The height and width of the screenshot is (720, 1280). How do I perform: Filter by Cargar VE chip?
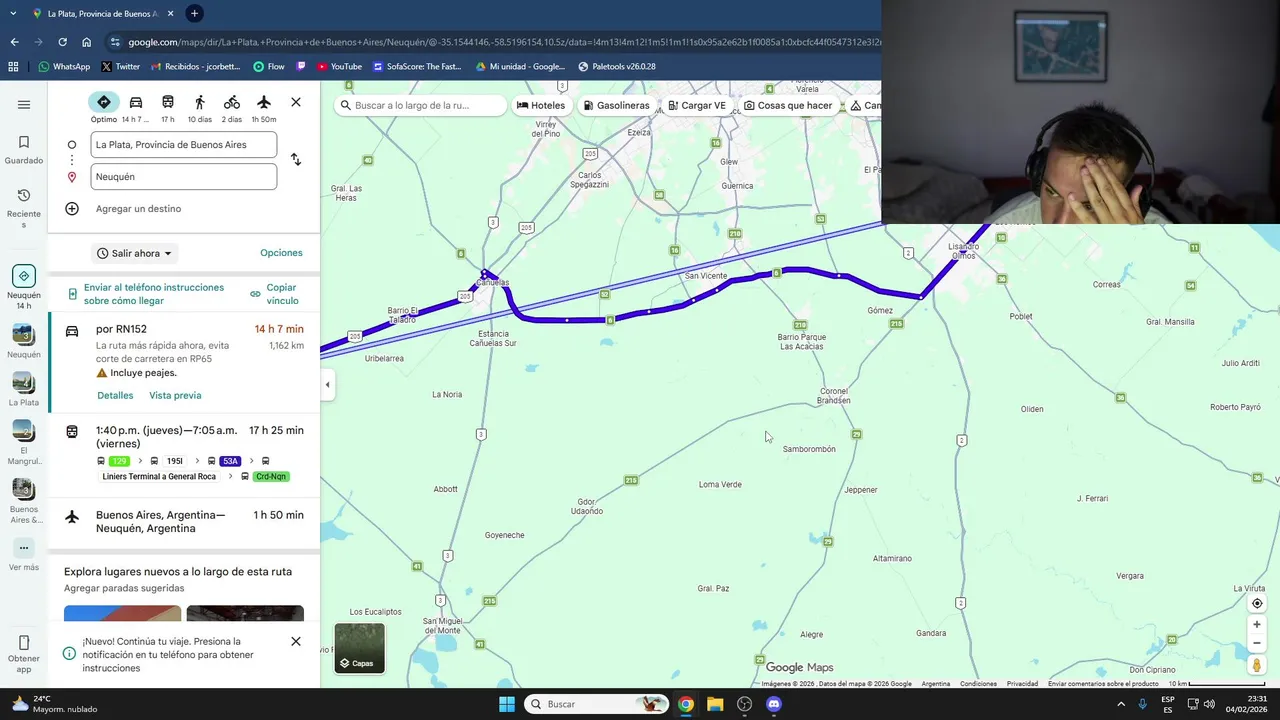[697, 105]
